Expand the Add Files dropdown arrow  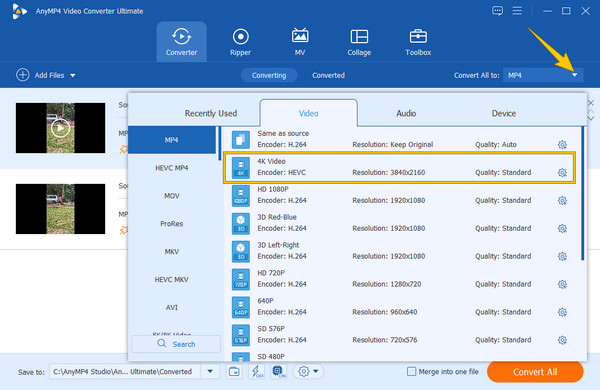tap(73, 75)
